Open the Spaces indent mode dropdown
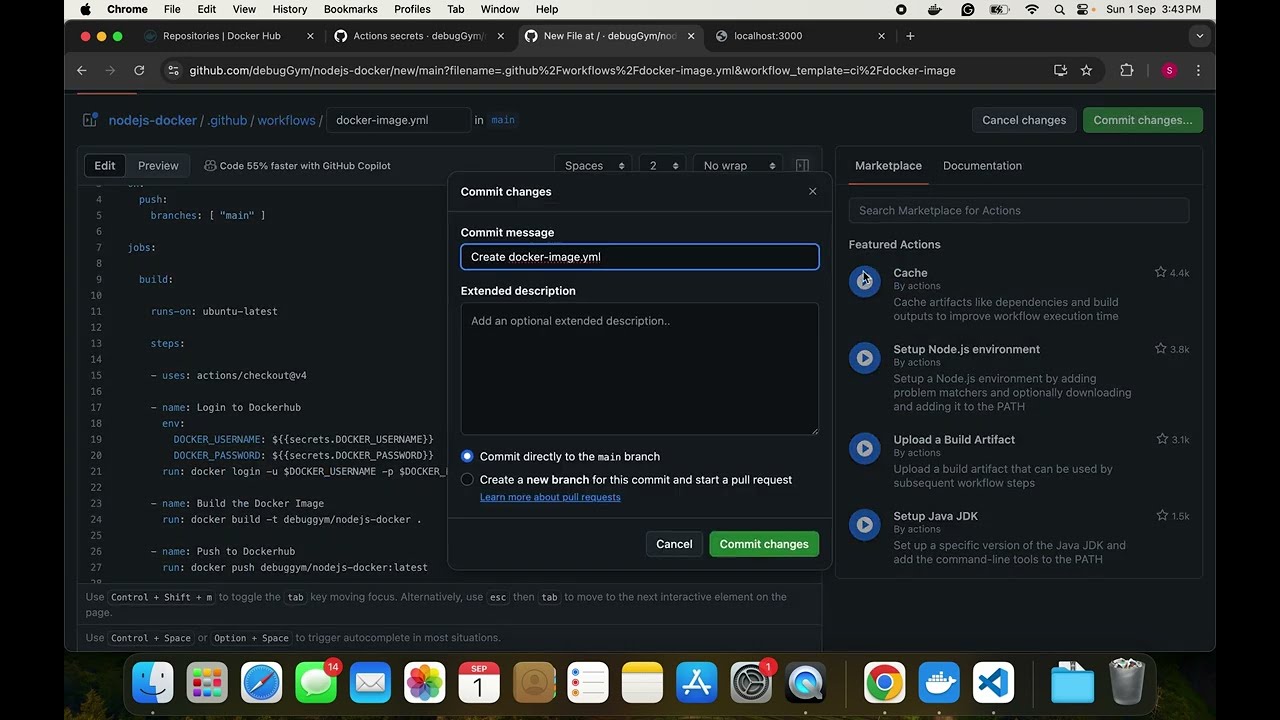 [x=595, y=166]
